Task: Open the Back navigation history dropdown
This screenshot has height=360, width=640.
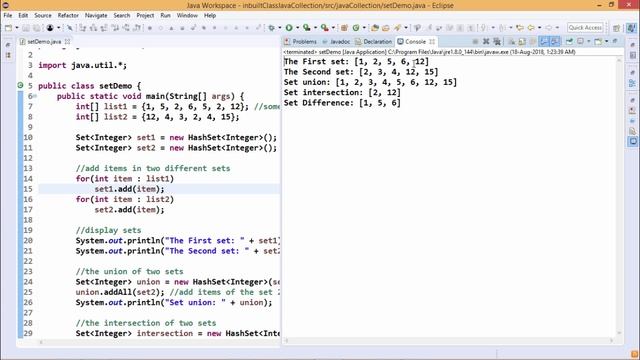Action: 539,28
